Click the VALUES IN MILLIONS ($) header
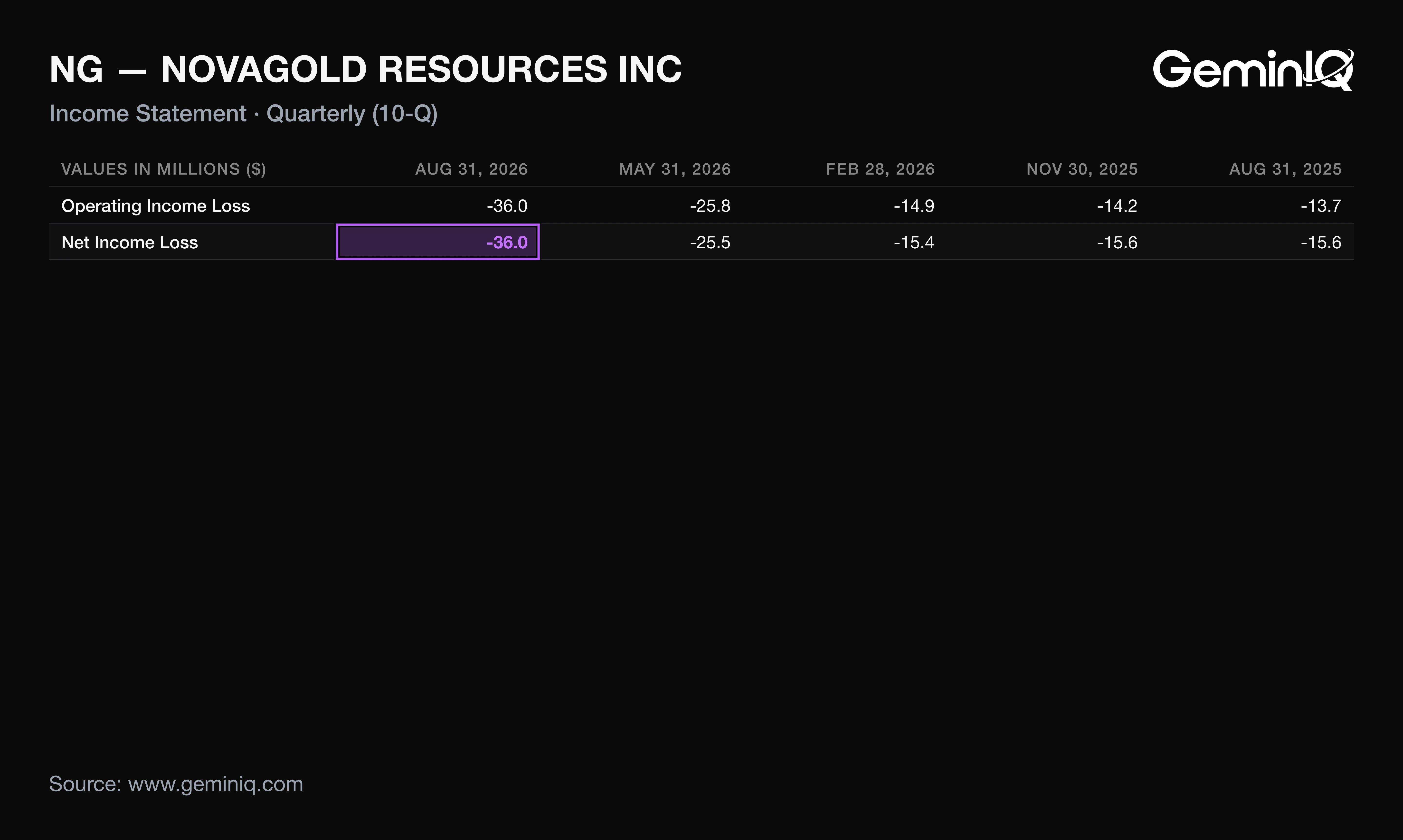This screenshot has width=1403, height=840. pos(164,169)
